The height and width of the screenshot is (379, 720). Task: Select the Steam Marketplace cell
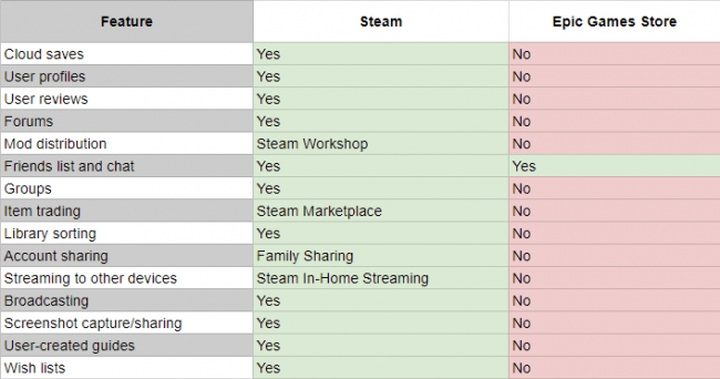point(381,211)
